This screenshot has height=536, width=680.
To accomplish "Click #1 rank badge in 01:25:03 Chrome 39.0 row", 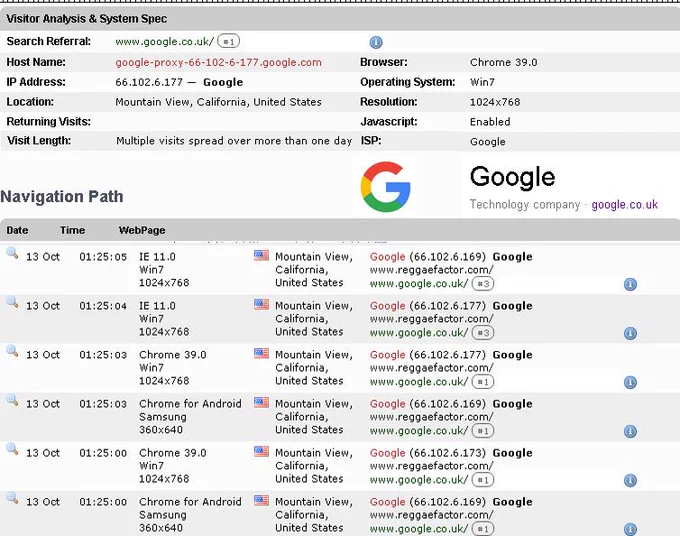I will click(x=483, y=382).
